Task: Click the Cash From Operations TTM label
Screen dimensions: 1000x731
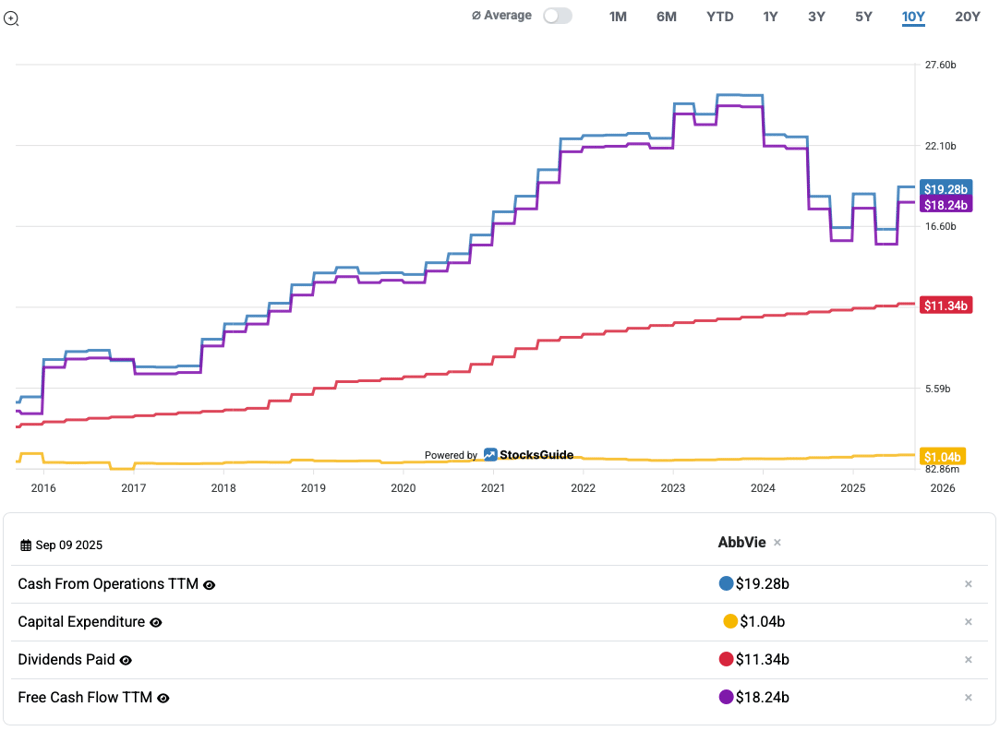Action: (x=108, y=584)
